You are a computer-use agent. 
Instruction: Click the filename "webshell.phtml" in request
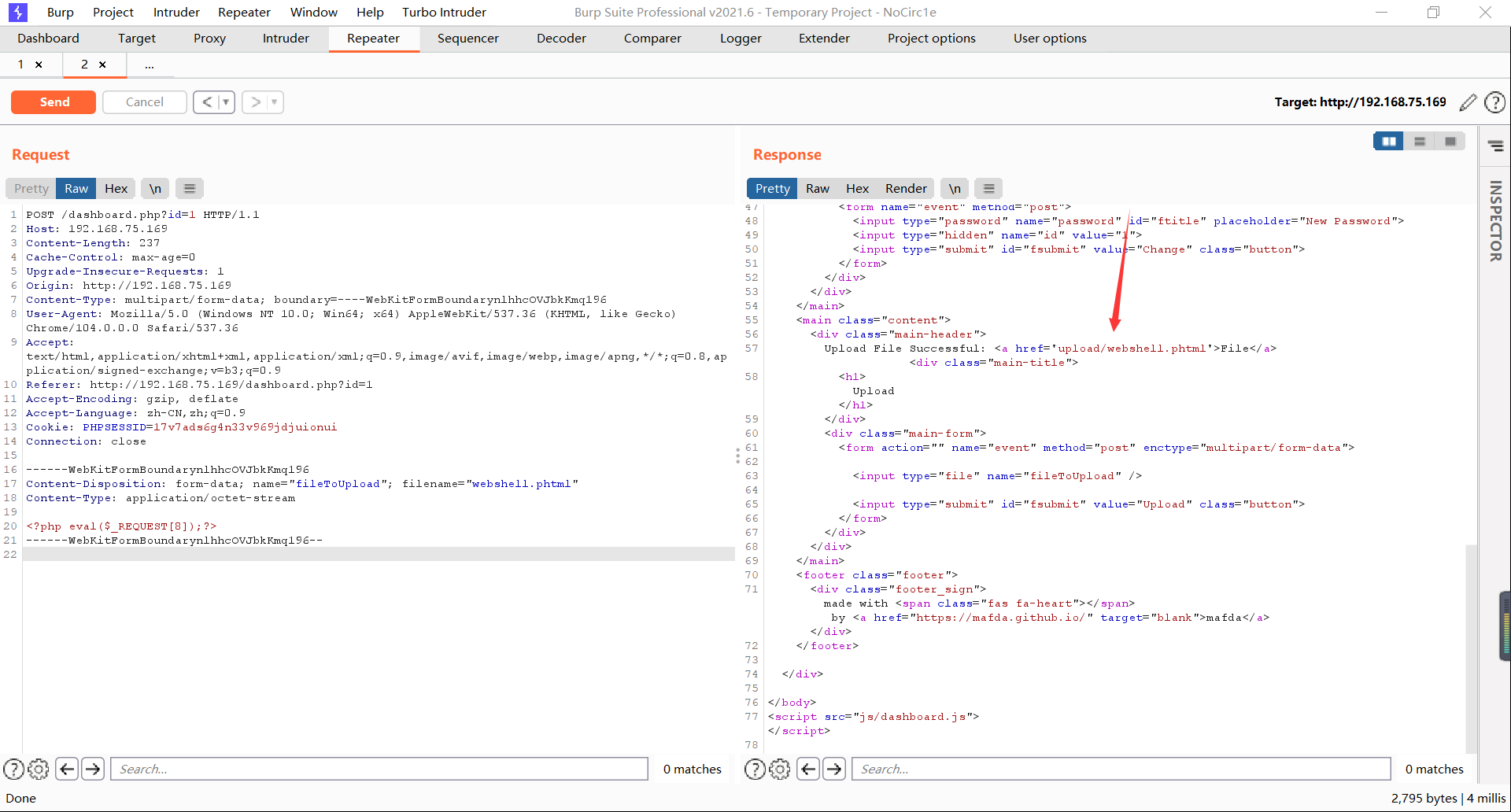[522, 484]
